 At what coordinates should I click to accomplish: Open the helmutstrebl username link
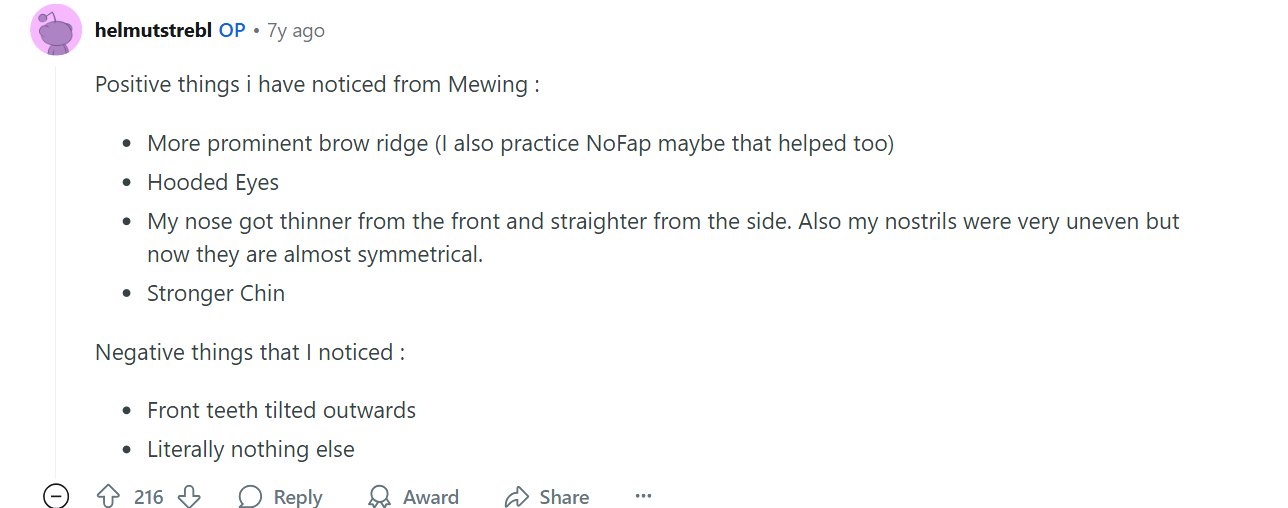[153, 30]
